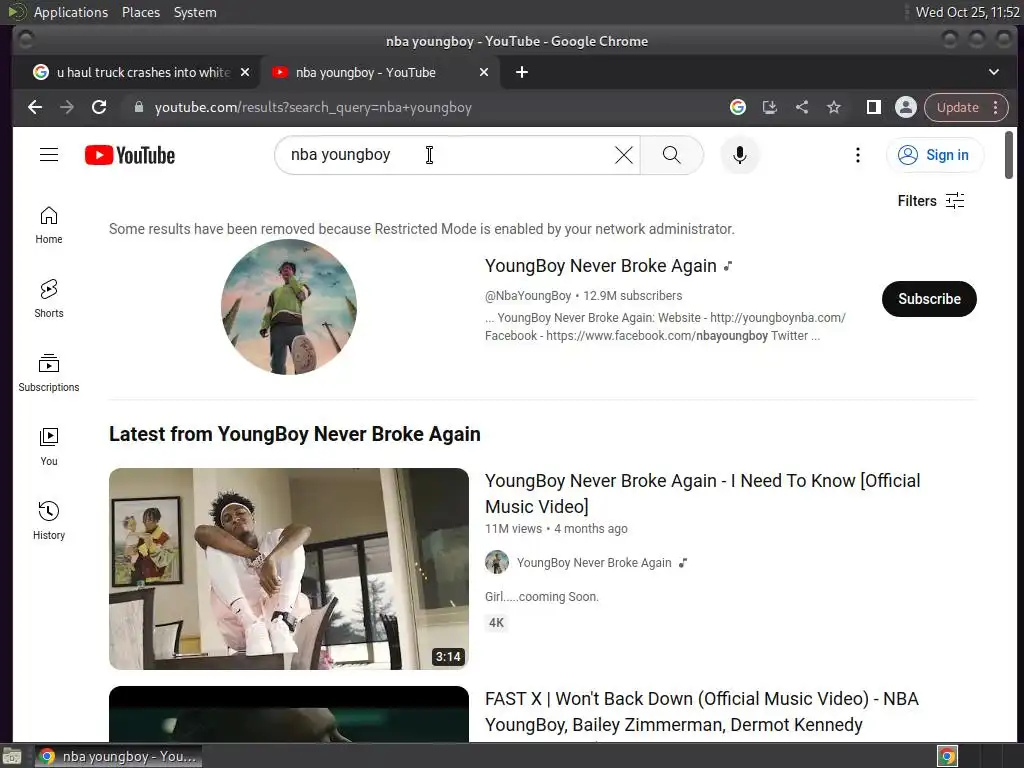Open a new Chrome tab

click(522, 72)
